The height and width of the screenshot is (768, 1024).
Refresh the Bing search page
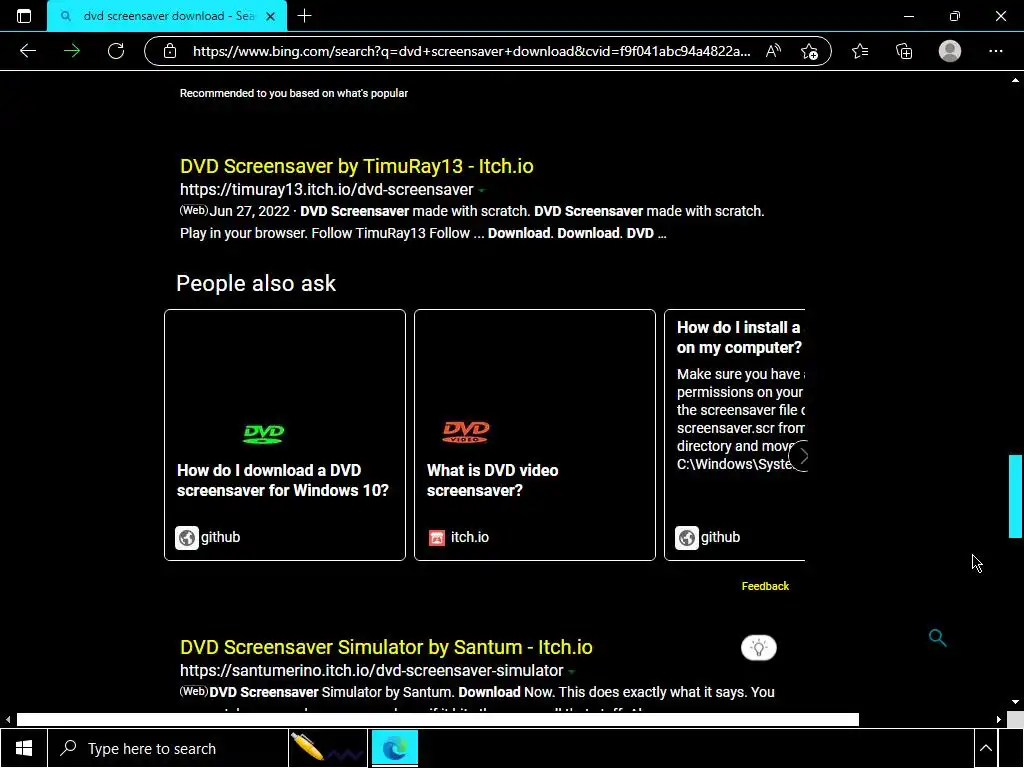click(x=116, y=51)
